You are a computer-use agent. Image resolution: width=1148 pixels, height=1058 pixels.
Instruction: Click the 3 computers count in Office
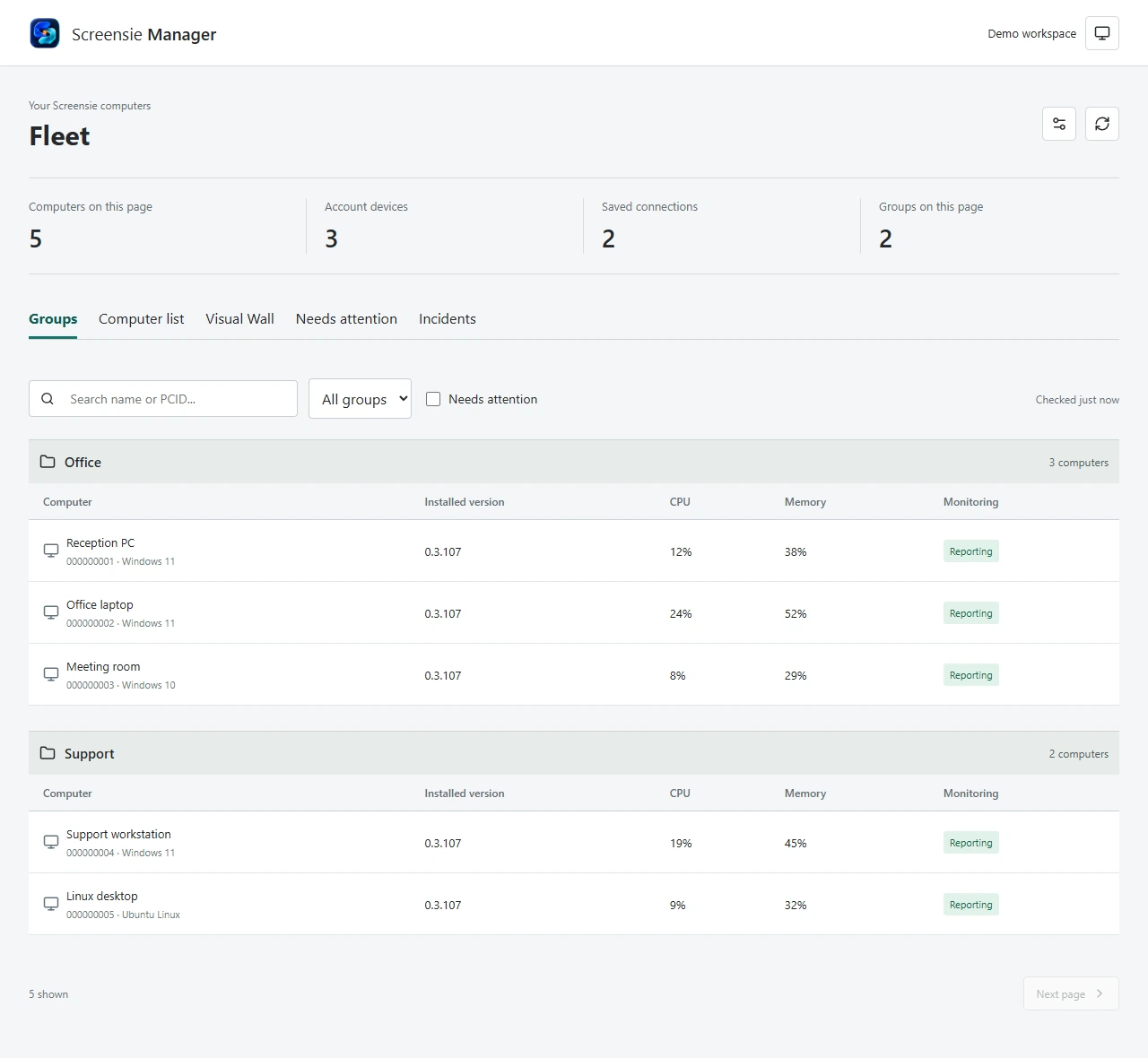tap(1079, 463)
